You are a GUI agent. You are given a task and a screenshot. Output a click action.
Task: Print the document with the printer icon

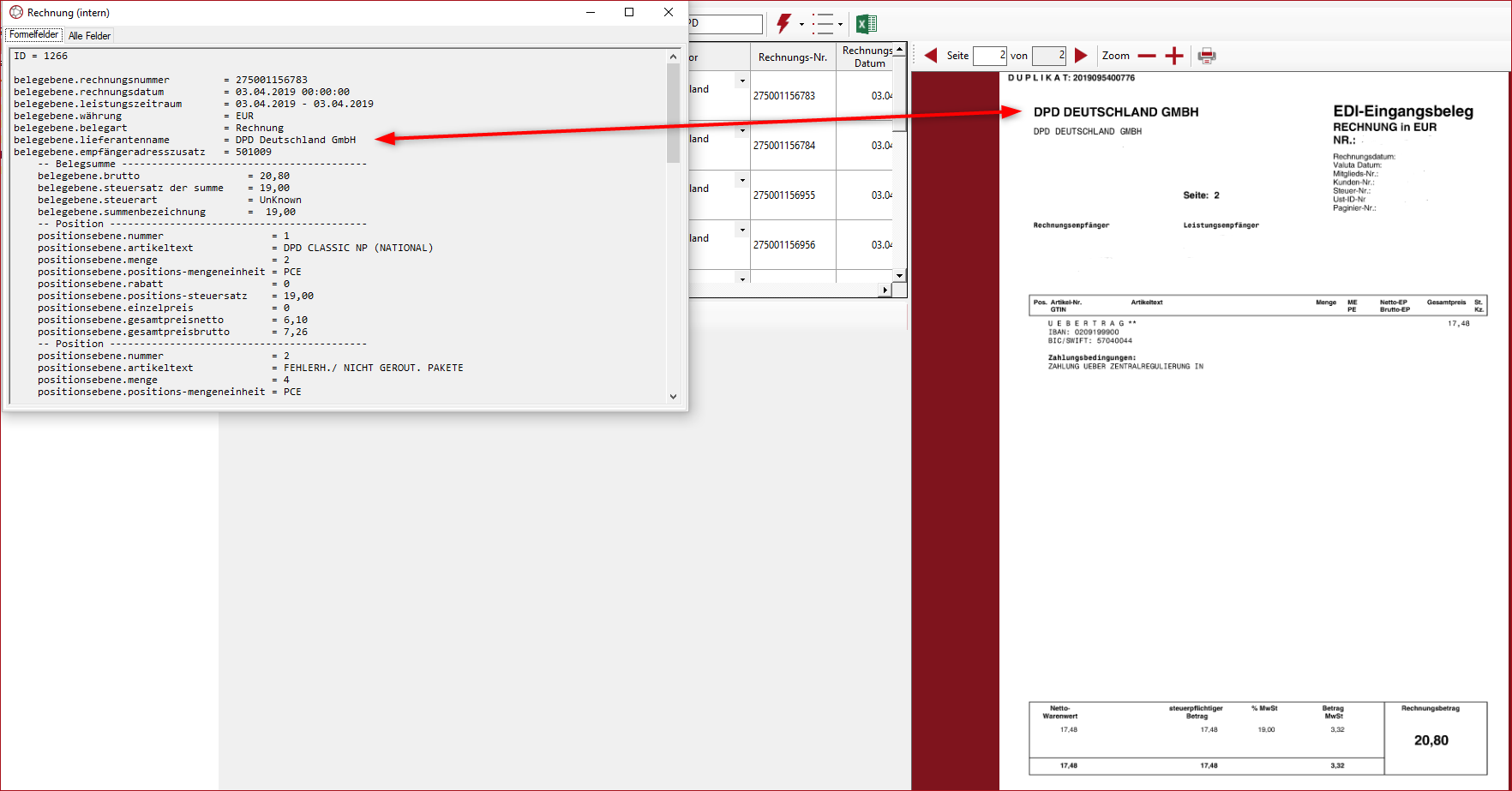tap(1207, 57)
